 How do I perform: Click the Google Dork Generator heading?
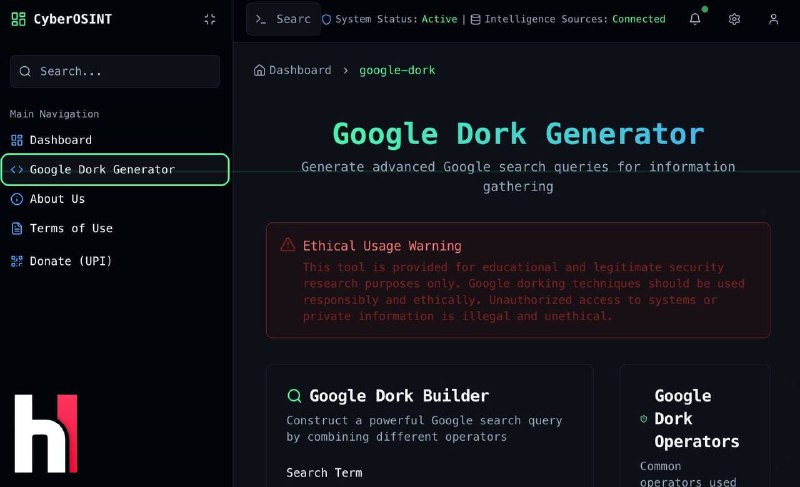(x=518, y=134)
